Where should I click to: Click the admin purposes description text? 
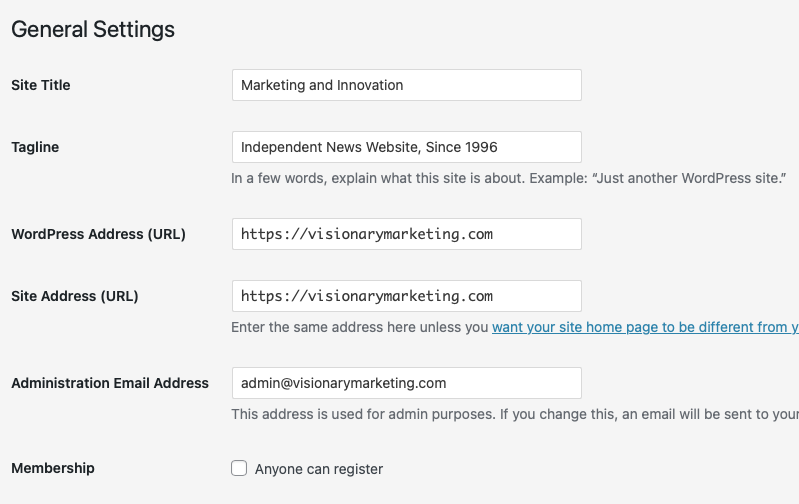click(x=515, y=414)
